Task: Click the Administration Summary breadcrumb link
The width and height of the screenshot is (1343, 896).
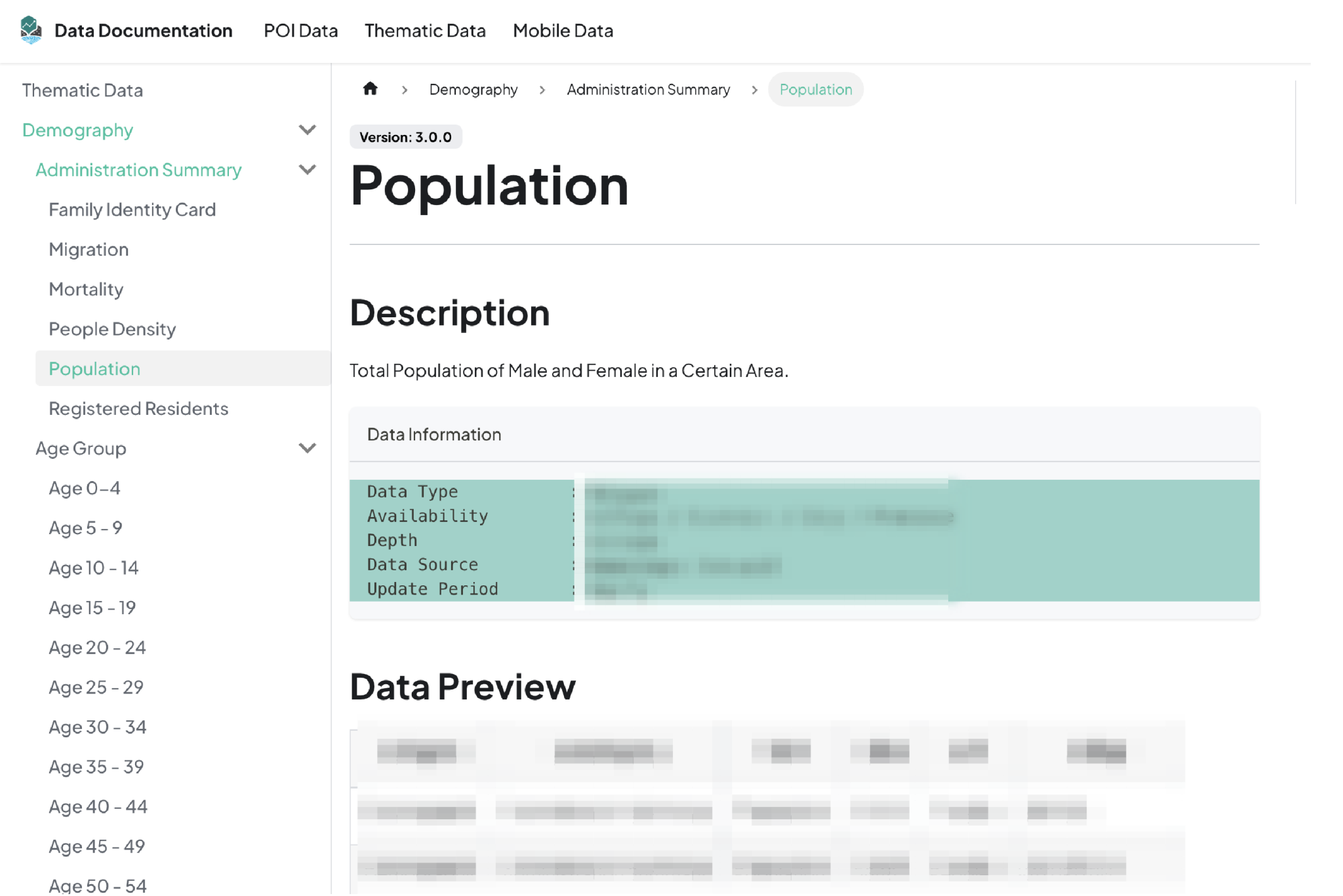Action: click(648, 89)
